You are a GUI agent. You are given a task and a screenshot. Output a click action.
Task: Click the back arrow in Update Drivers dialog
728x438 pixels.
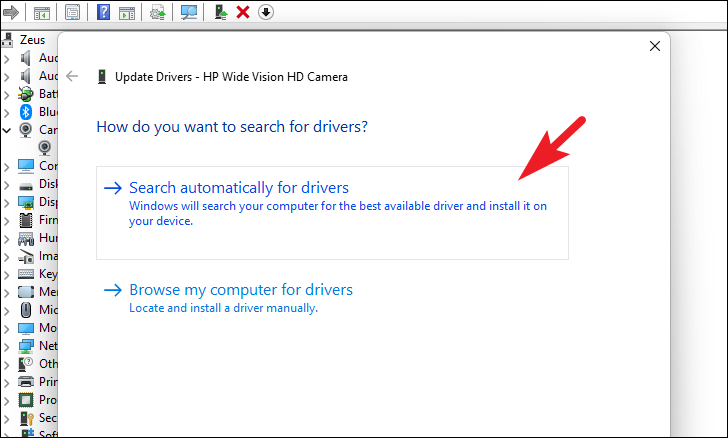click(x=72, y=76)
